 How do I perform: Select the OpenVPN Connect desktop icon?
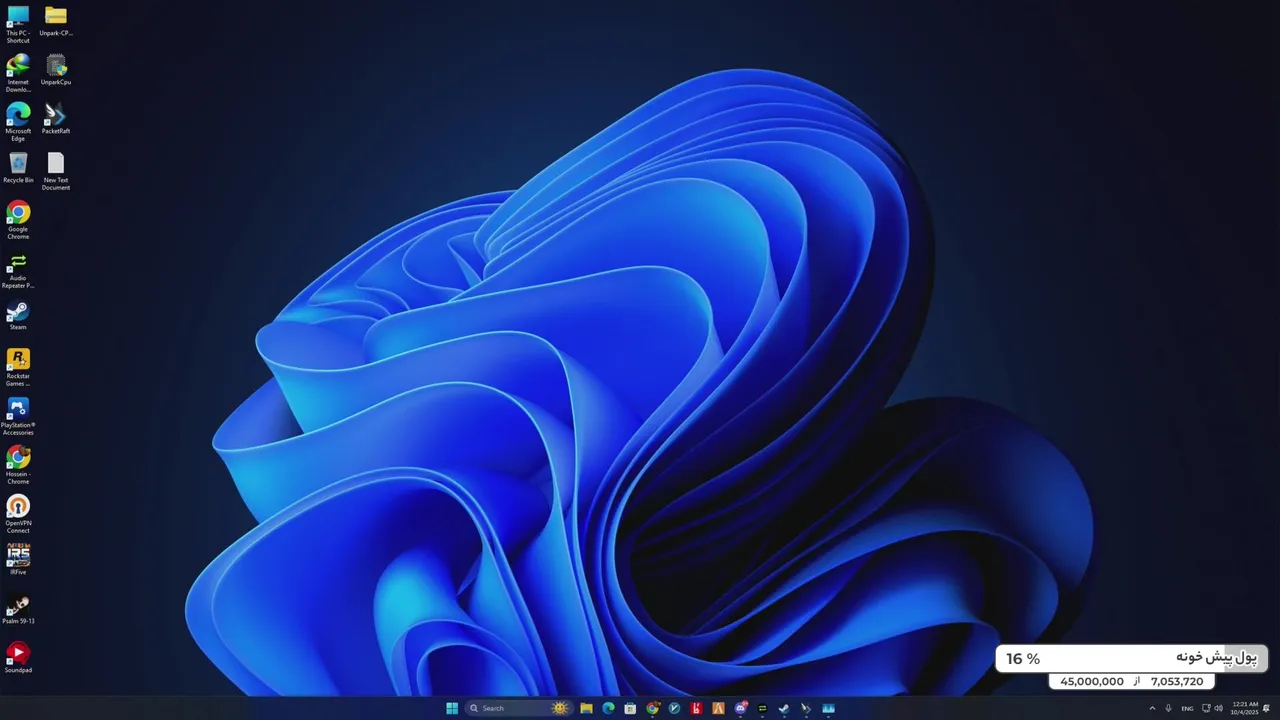18,514
